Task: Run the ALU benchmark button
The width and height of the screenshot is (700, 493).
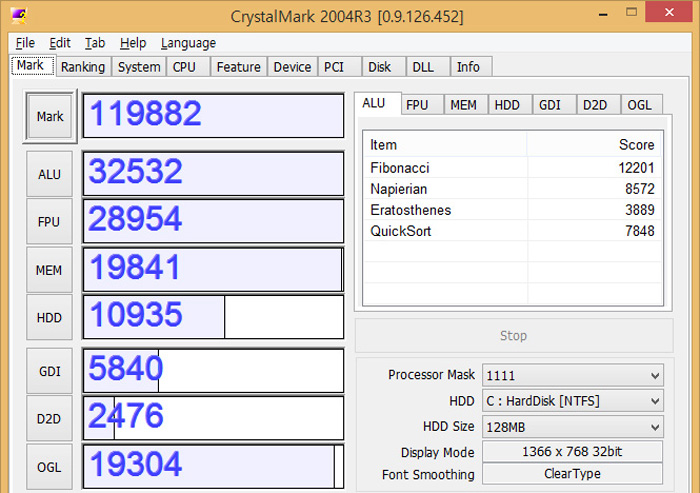Action: [49, 174]
